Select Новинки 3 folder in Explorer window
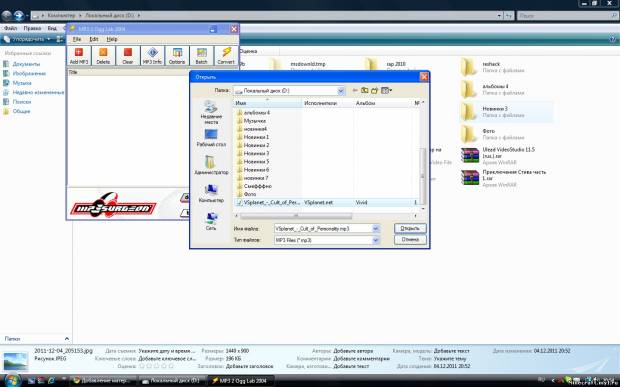The width and height of the screenshot is (620, 387). 506,112
